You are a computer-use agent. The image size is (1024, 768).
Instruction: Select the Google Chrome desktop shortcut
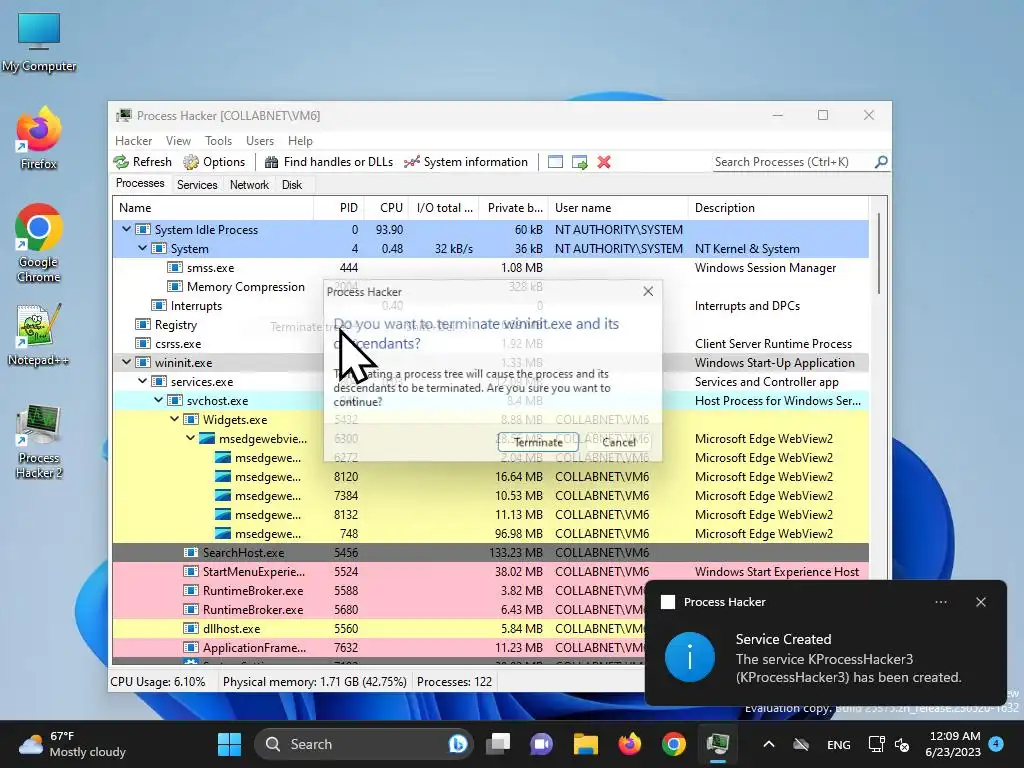(x=39, y=244)
